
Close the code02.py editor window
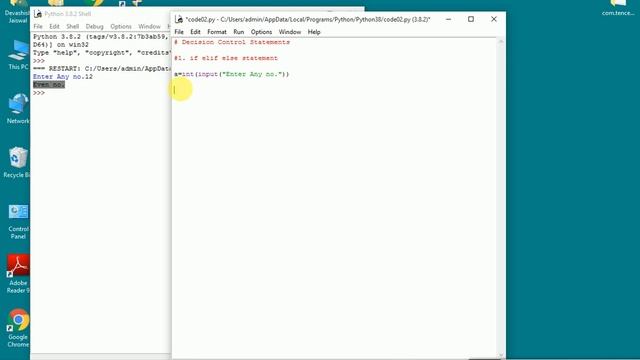(x=494, y=19)
